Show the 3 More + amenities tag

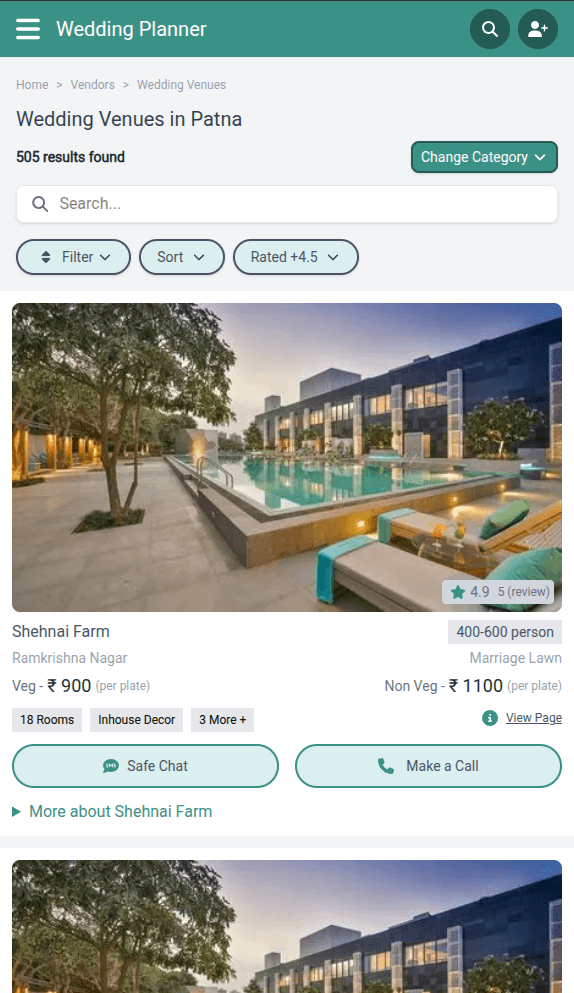[x=222, y=720]
